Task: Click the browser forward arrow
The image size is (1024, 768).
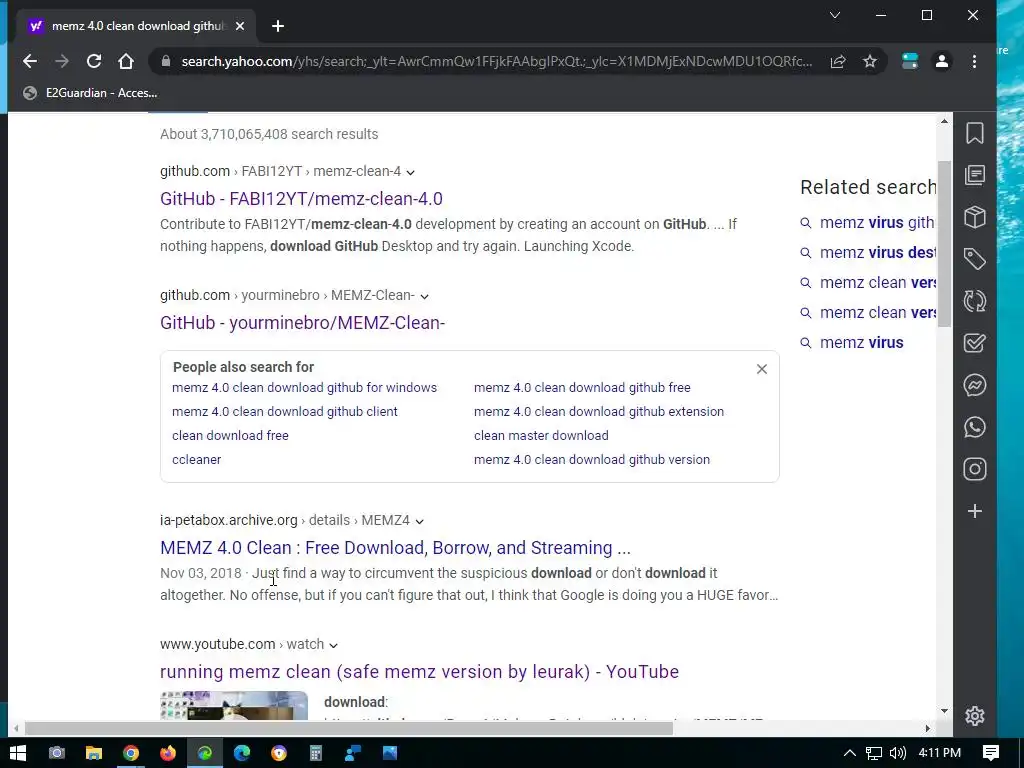Action: (62, 61)
